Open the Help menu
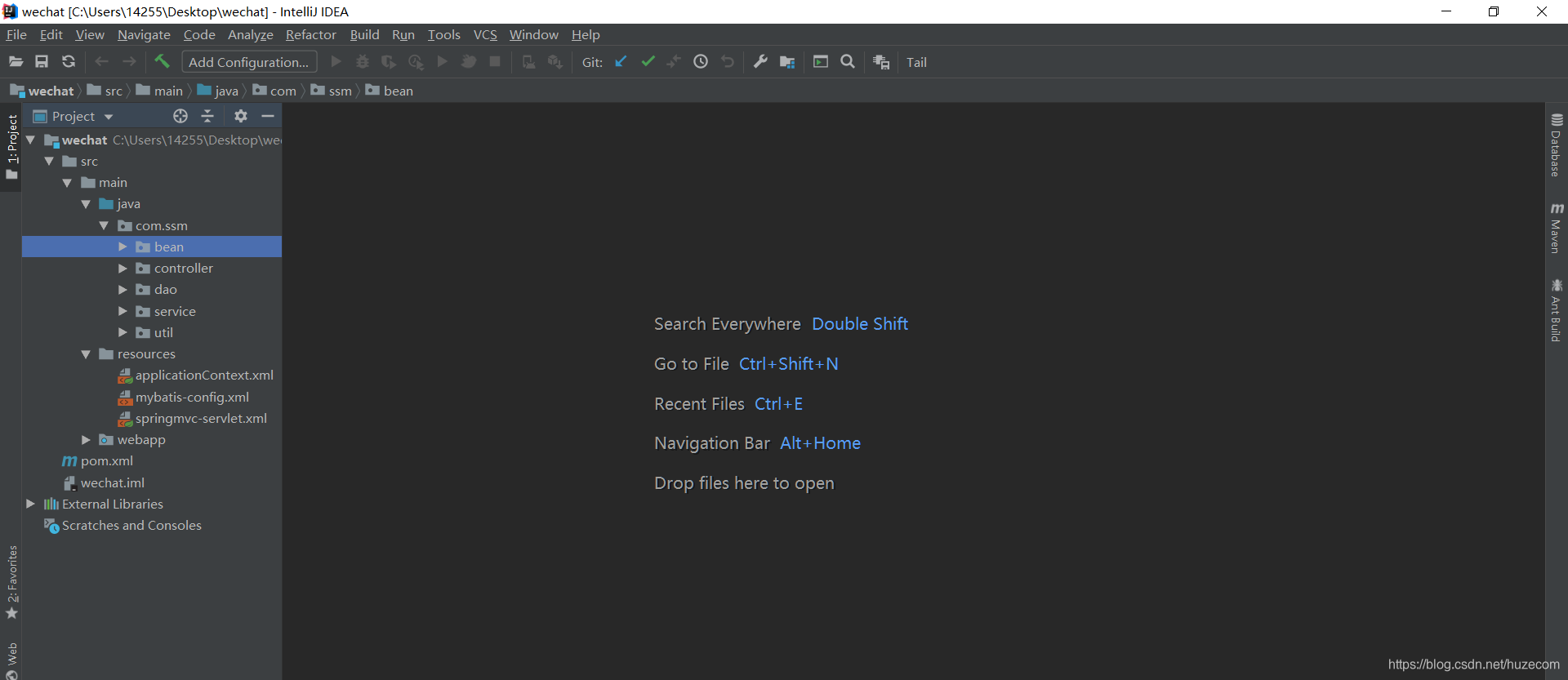Image resolution: width=1568 pixels, height=680 pixels. [x=586, y=34]
